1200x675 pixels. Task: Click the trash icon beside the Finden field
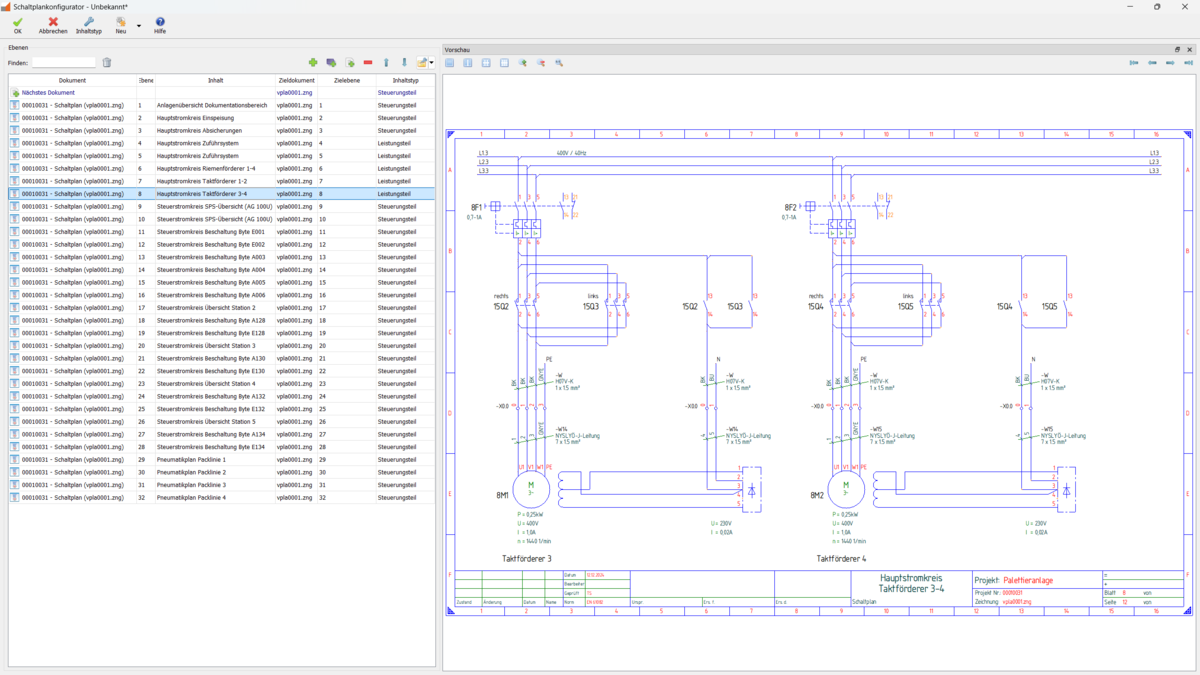[x=107, y=63]
